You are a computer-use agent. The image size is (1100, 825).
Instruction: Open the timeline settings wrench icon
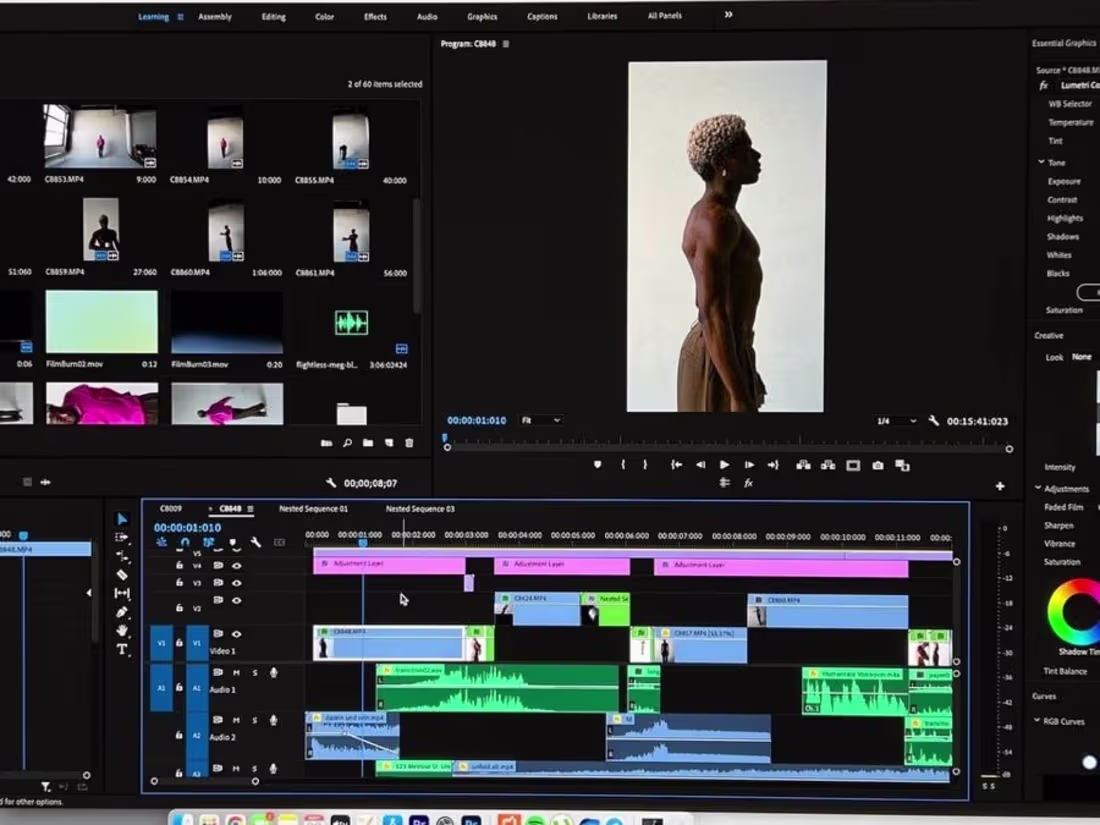256,542
